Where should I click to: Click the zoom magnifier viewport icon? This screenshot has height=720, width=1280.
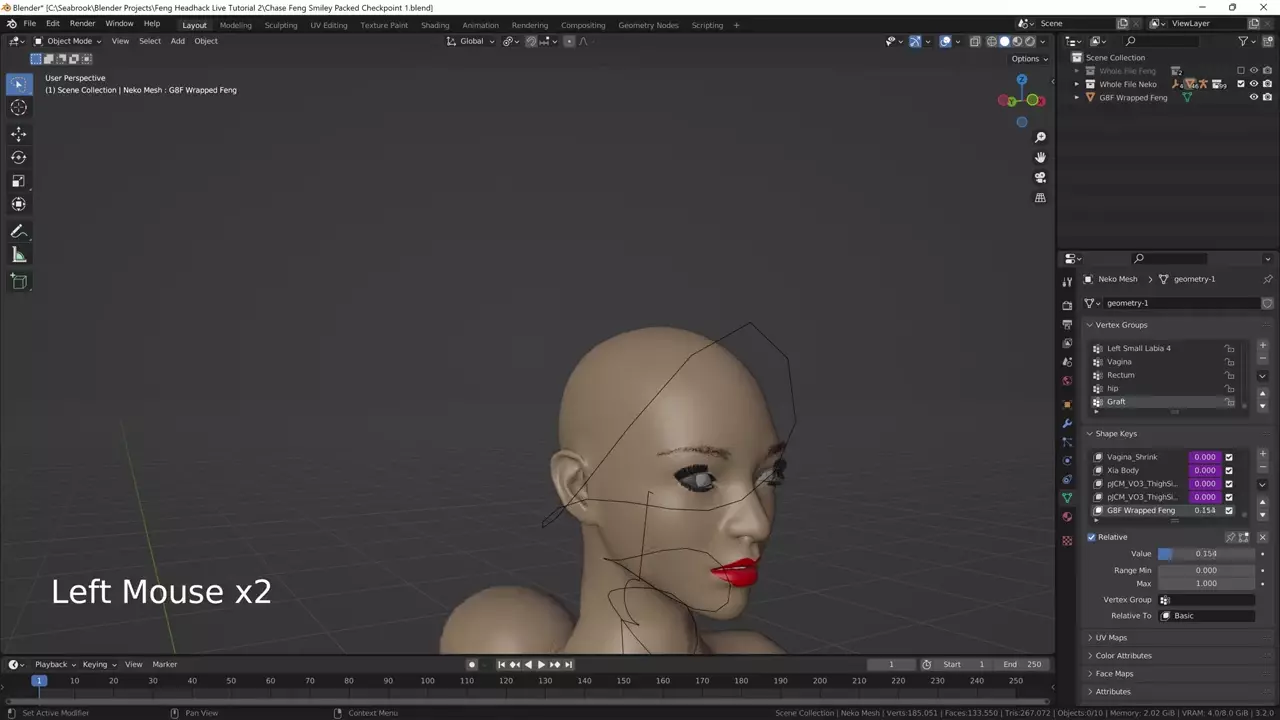[x=1040, y=137]
